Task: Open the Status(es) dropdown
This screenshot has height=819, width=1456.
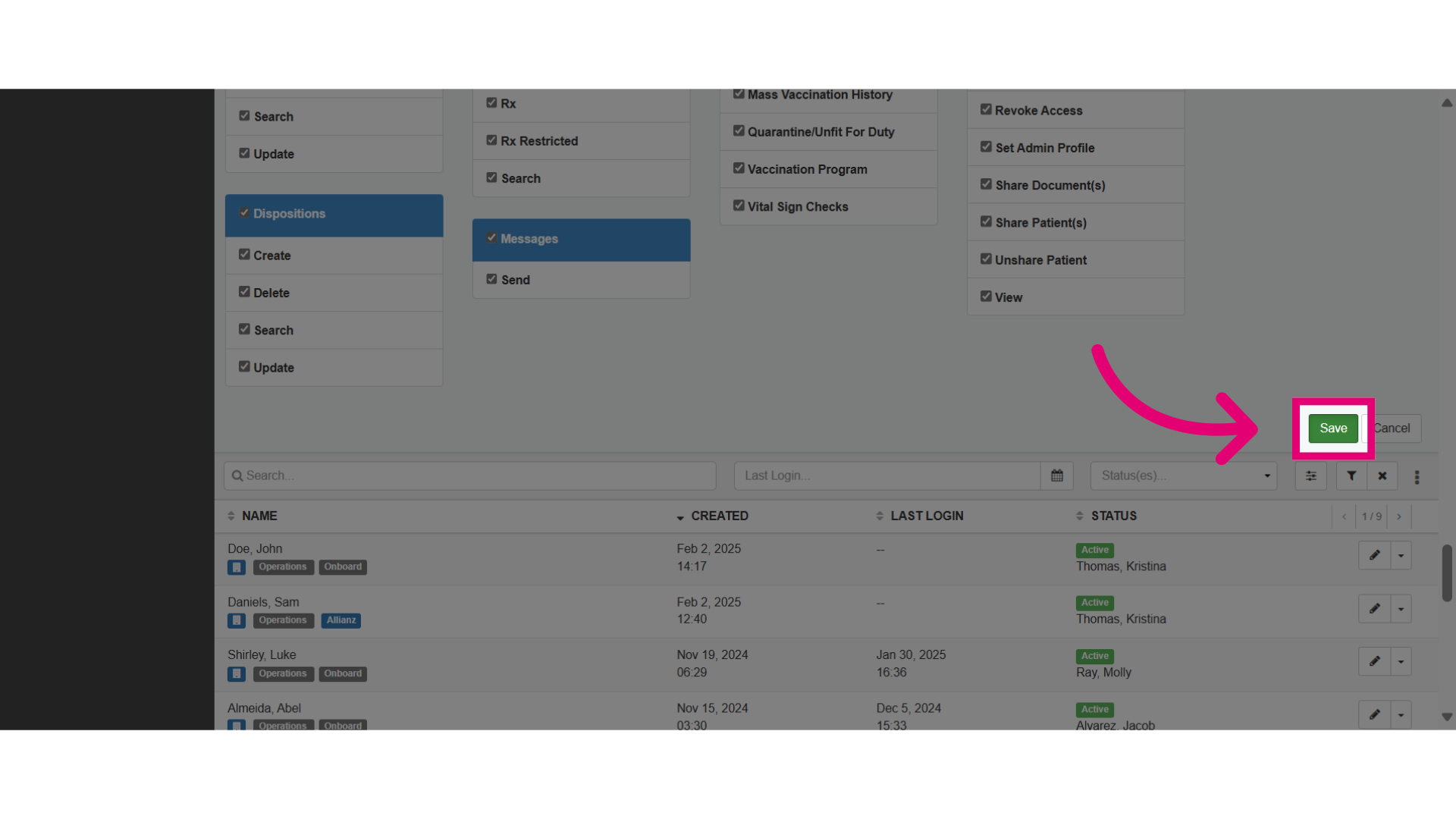Action: 1184,475
